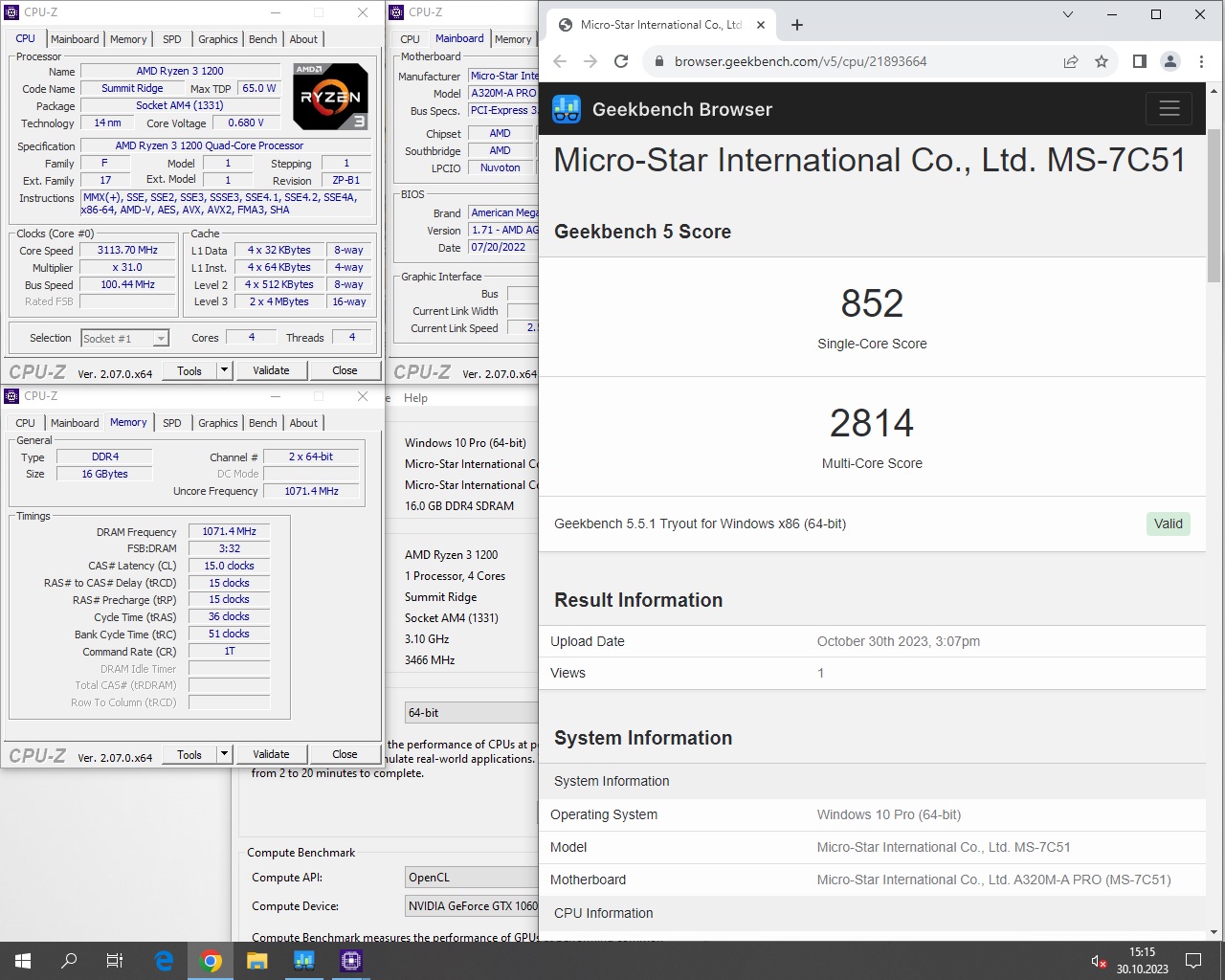View site information lock icon
Screen dimensions: 1225x980
(658, 61)
